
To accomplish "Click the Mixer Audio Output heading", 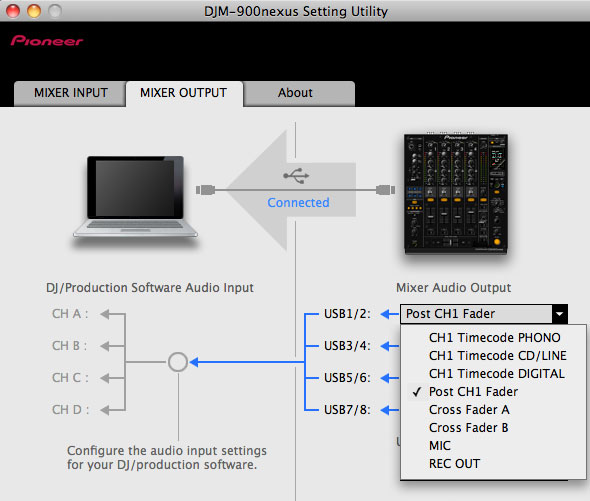I will click(x=453, y=288).
